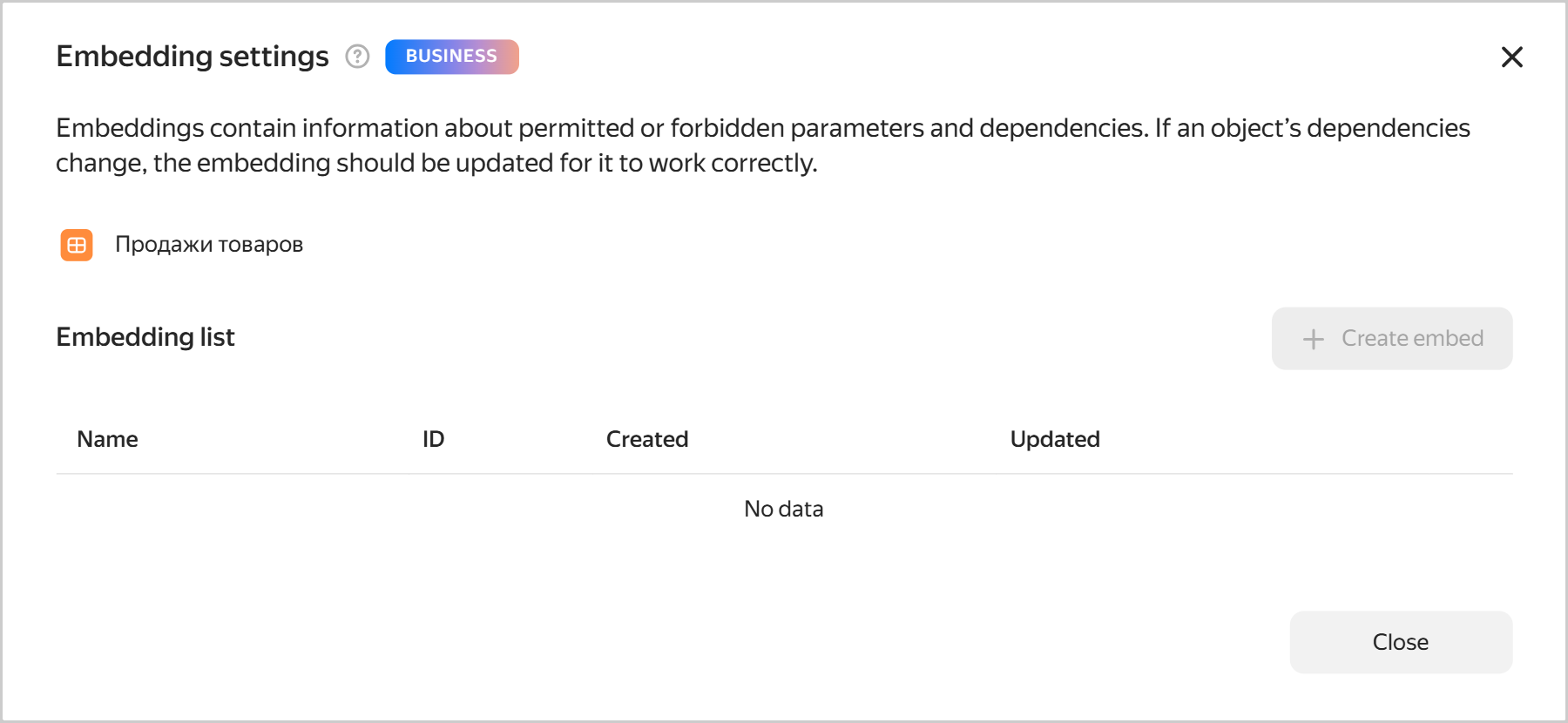Click the description line starting with 'change'
Image resolution: width=1568 pixels, height=723 pixels.
pyautogui.click(x=436, y=163)
